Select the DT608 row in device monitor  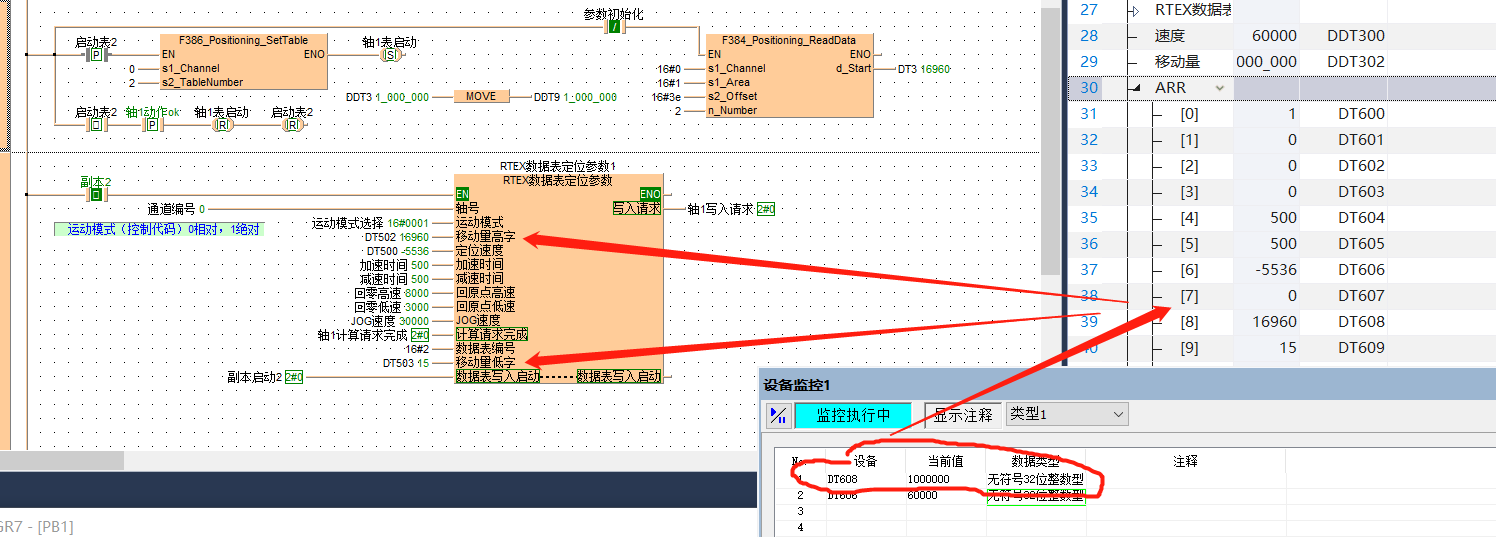point(842,479)
